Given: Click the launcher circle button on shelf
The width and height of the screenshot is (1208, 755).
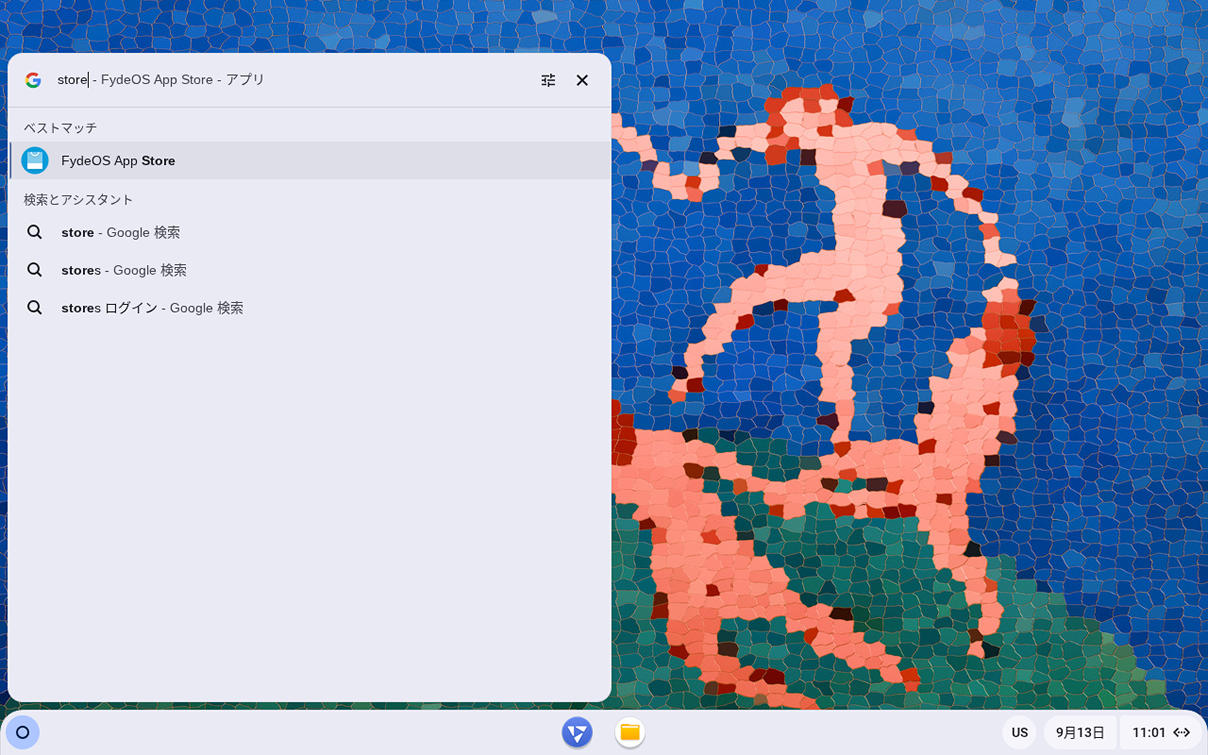Looking at the screenshot, I should coord(23,732).
